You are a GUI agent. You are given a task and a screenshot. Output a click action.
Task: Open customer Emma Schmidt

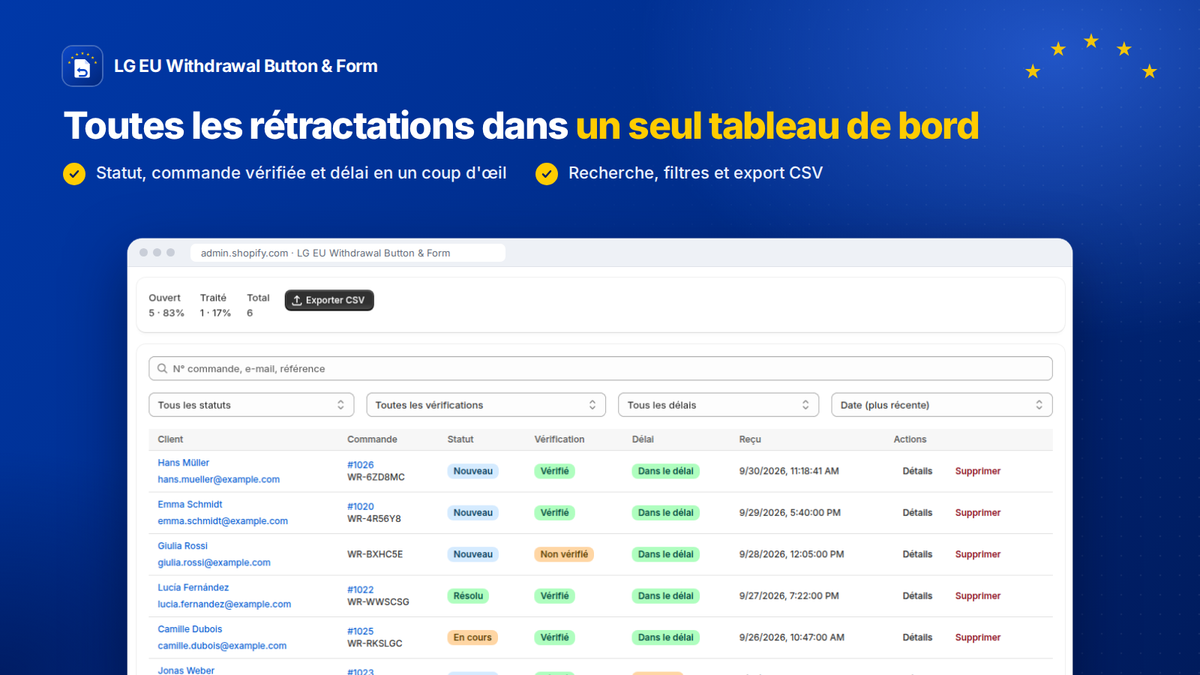(190, 505)
